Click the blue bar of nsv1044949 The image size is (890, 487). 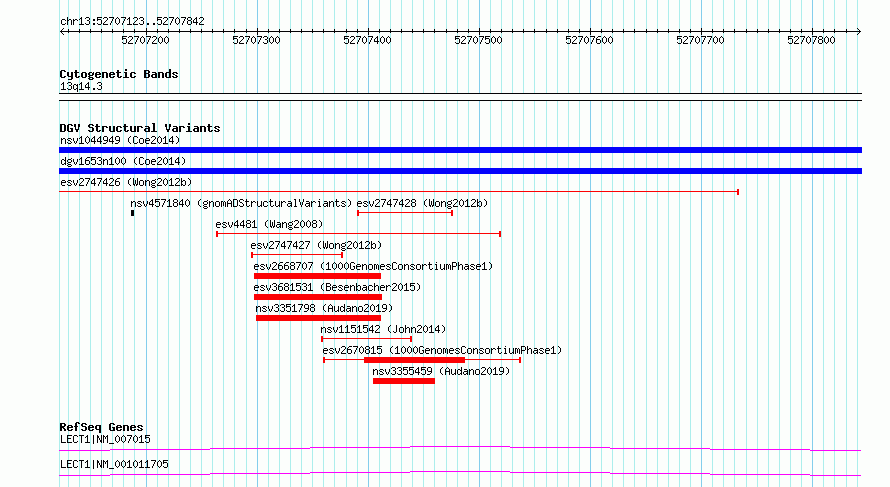(x=460, y=150)
